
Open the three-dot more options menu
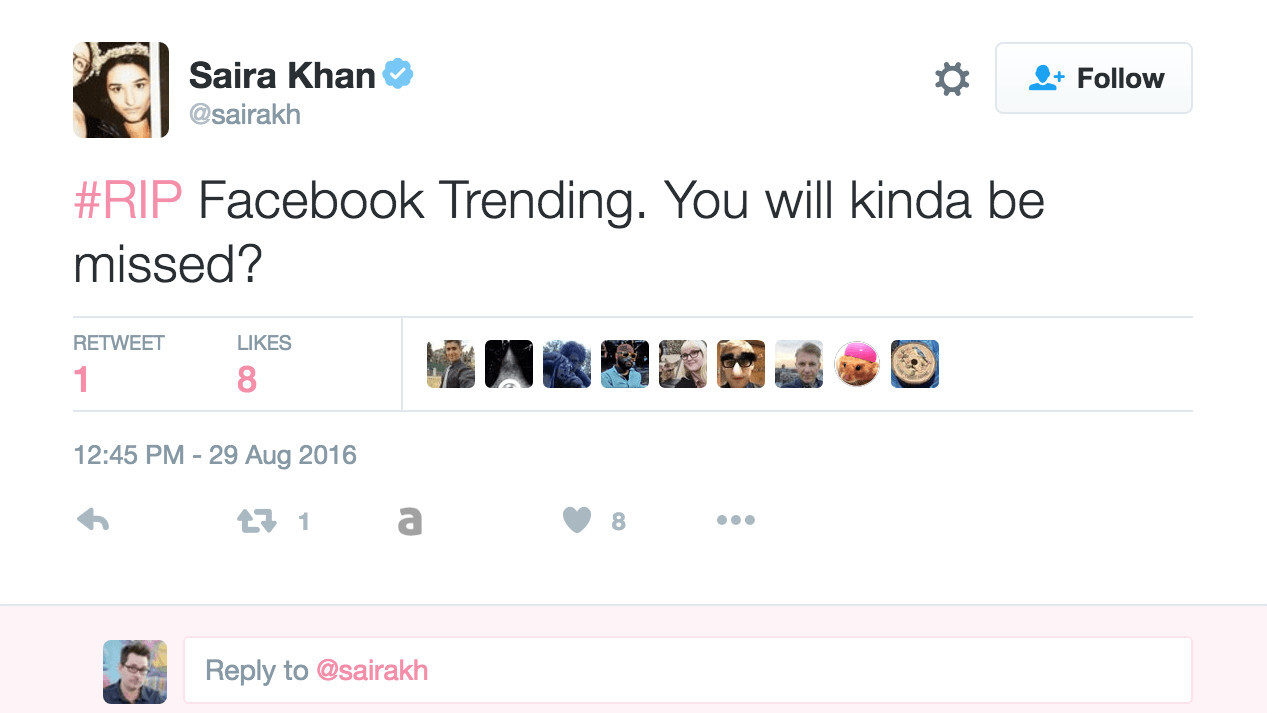point(735,520)
